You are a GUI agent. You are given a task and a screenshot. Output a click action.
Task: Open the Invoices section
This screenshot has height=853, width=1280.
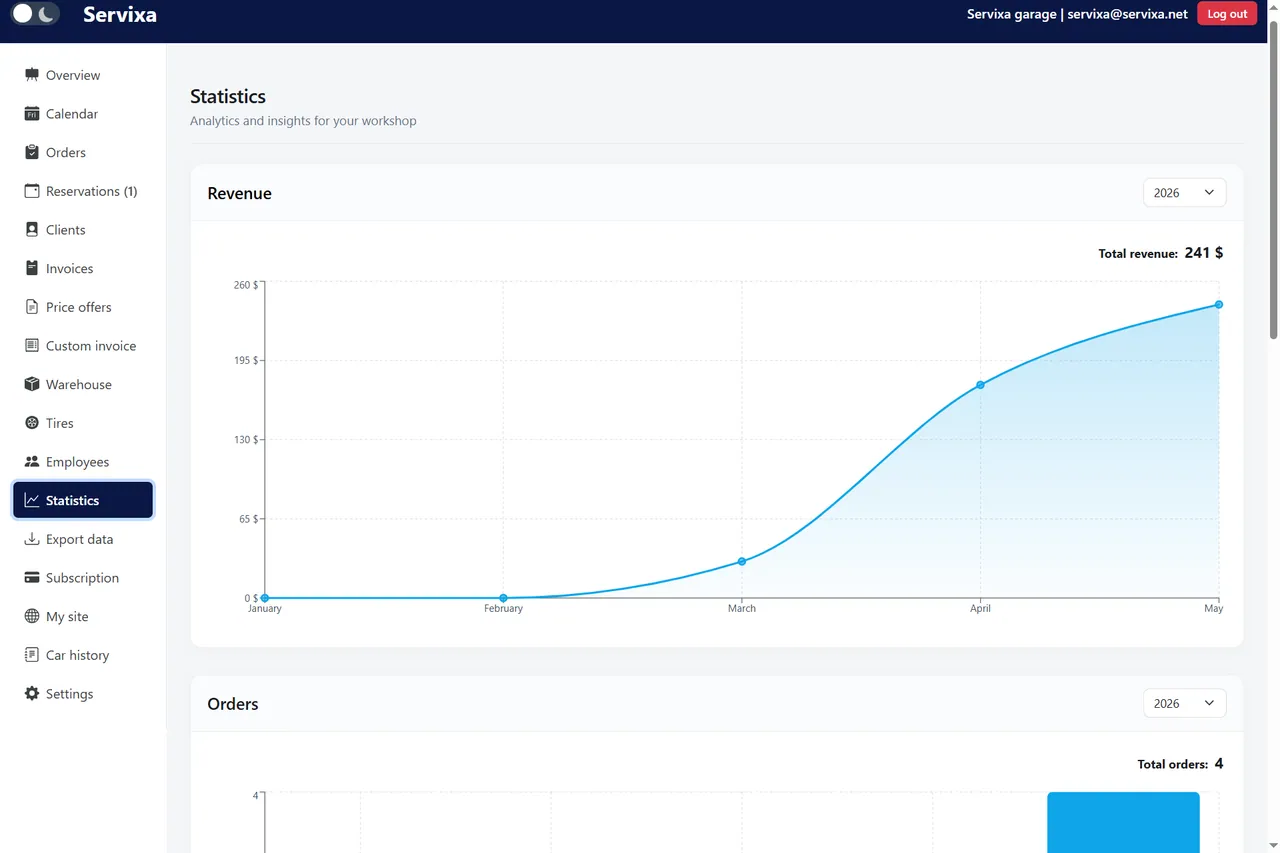coord(83,268)
